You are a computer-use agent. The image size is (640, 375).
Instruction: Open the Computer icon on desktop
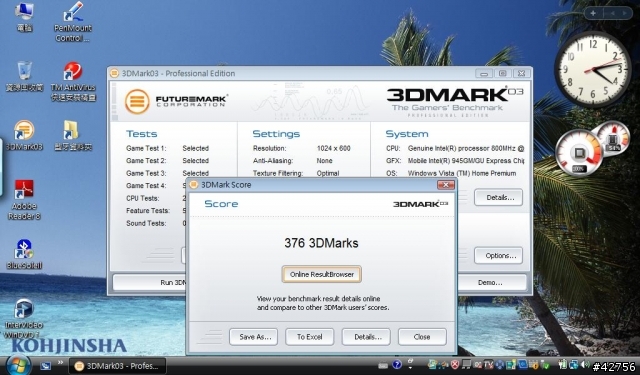pos(24,17)
